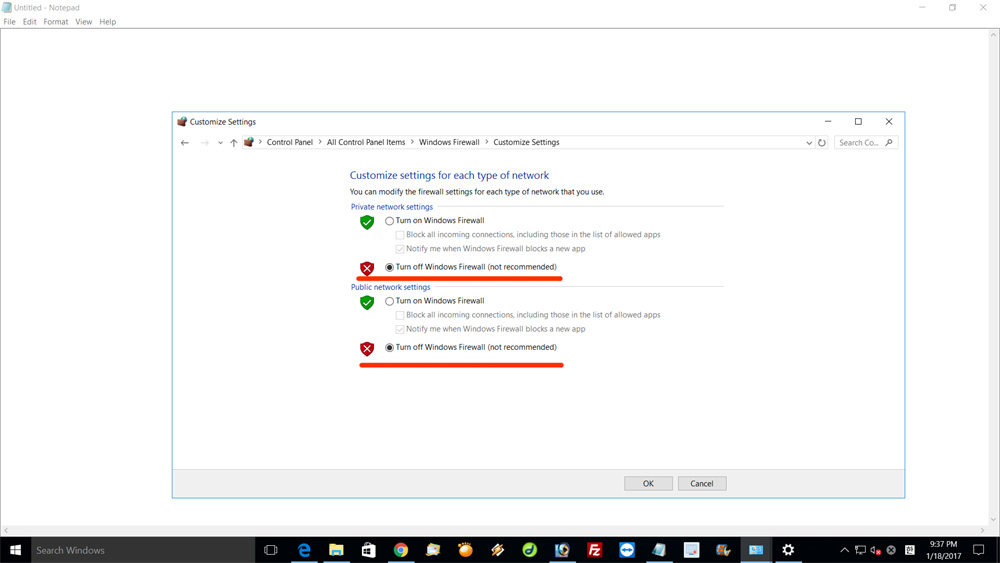Open Notepad Format menu

pos(55,22)
